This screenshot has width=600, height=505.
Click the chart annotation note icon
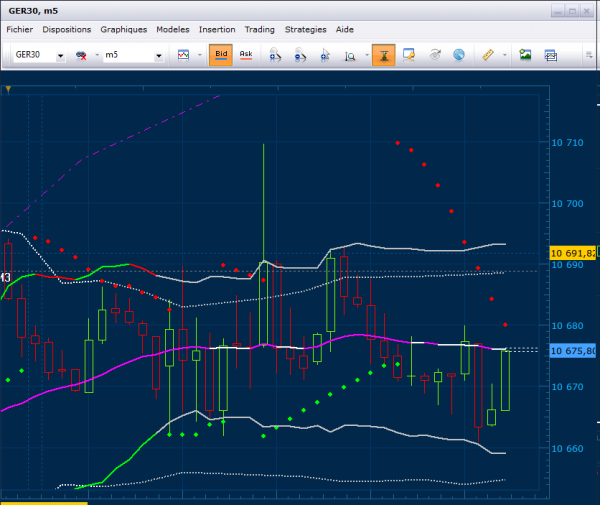[x=409, y=55]
